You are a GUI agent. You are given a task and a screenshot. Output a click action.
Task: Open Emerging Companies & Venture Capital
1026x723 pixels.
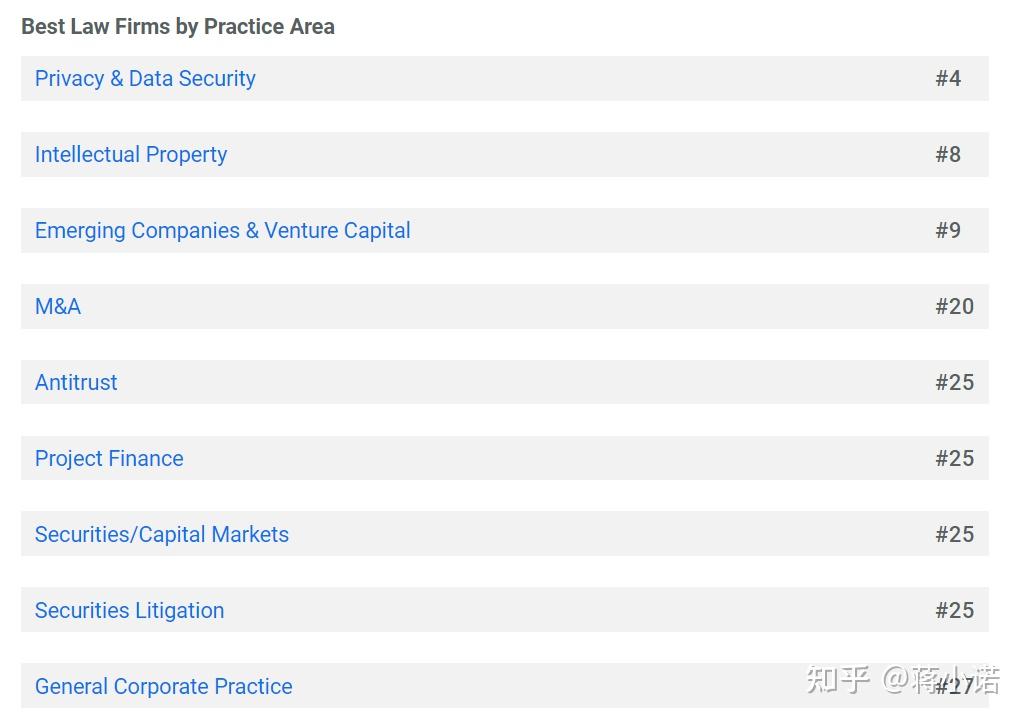pyautogui.click(x=222, y=231)
